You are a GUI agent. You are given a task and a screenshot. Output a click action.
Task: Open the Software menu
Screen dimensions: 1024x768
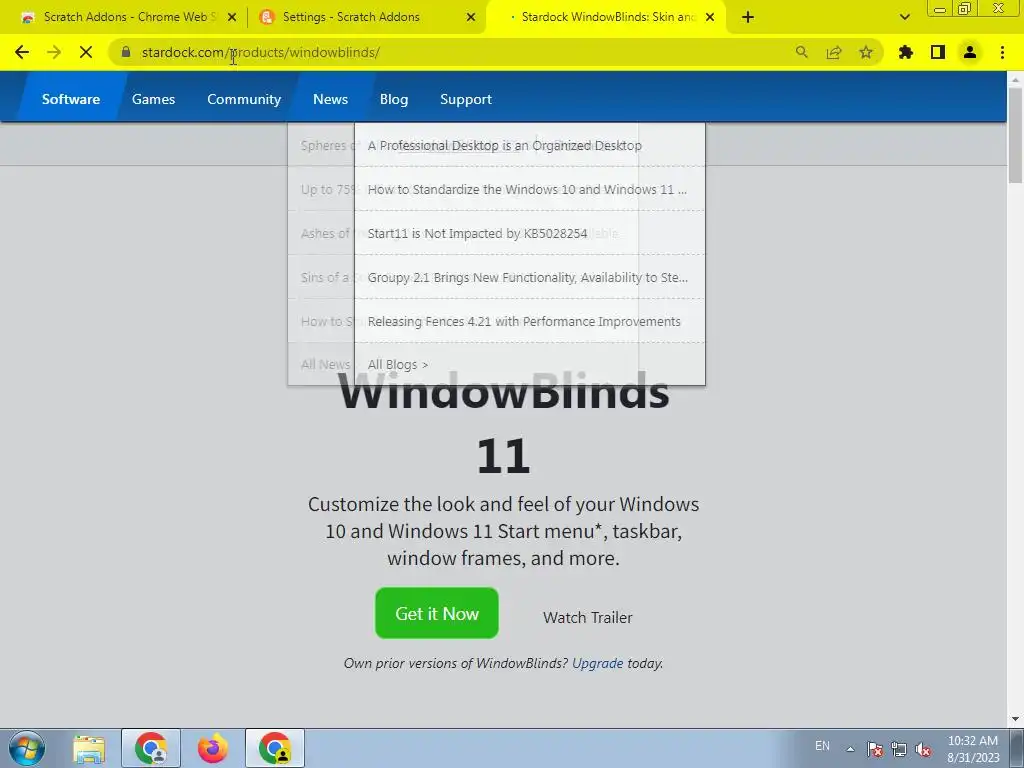(x=71, y=99)
